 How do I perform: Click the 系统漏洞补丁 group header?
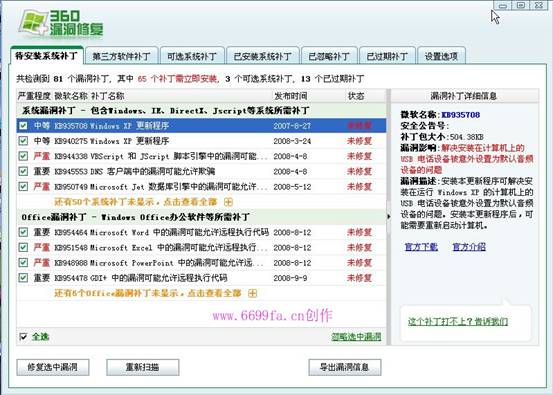[x=201, y=110]
